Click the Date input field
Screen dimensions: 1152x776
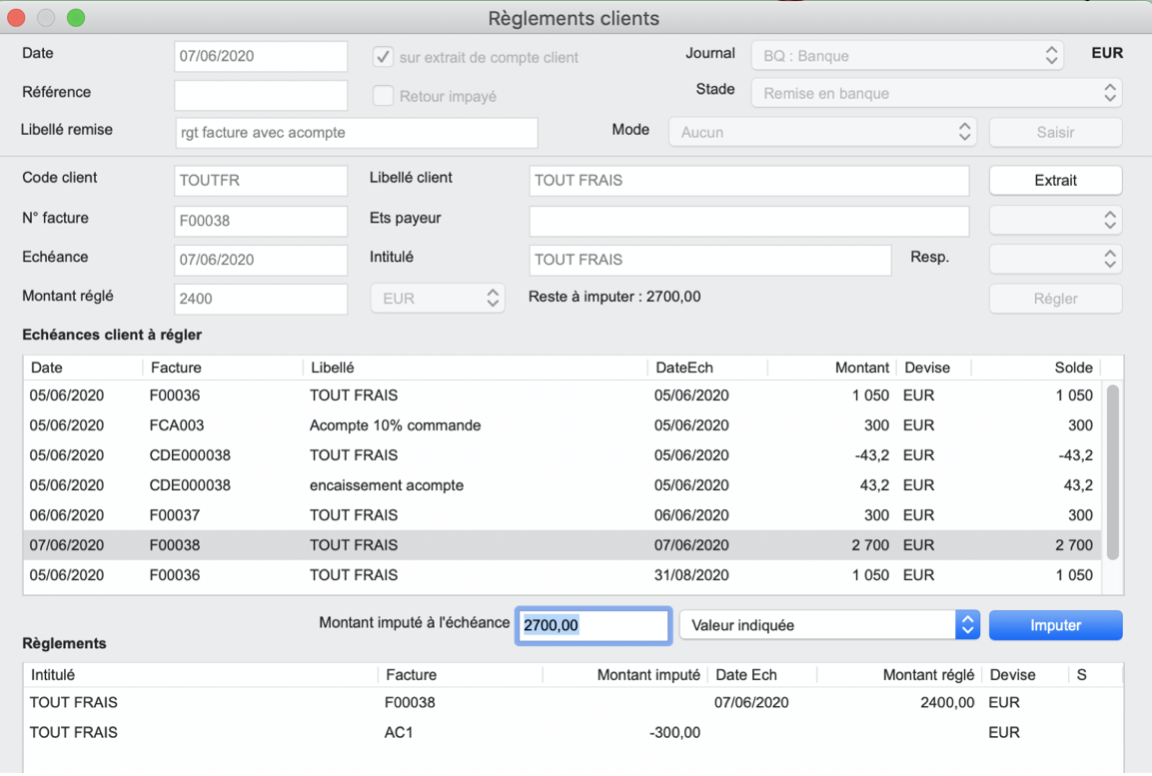tap(261, 57)
